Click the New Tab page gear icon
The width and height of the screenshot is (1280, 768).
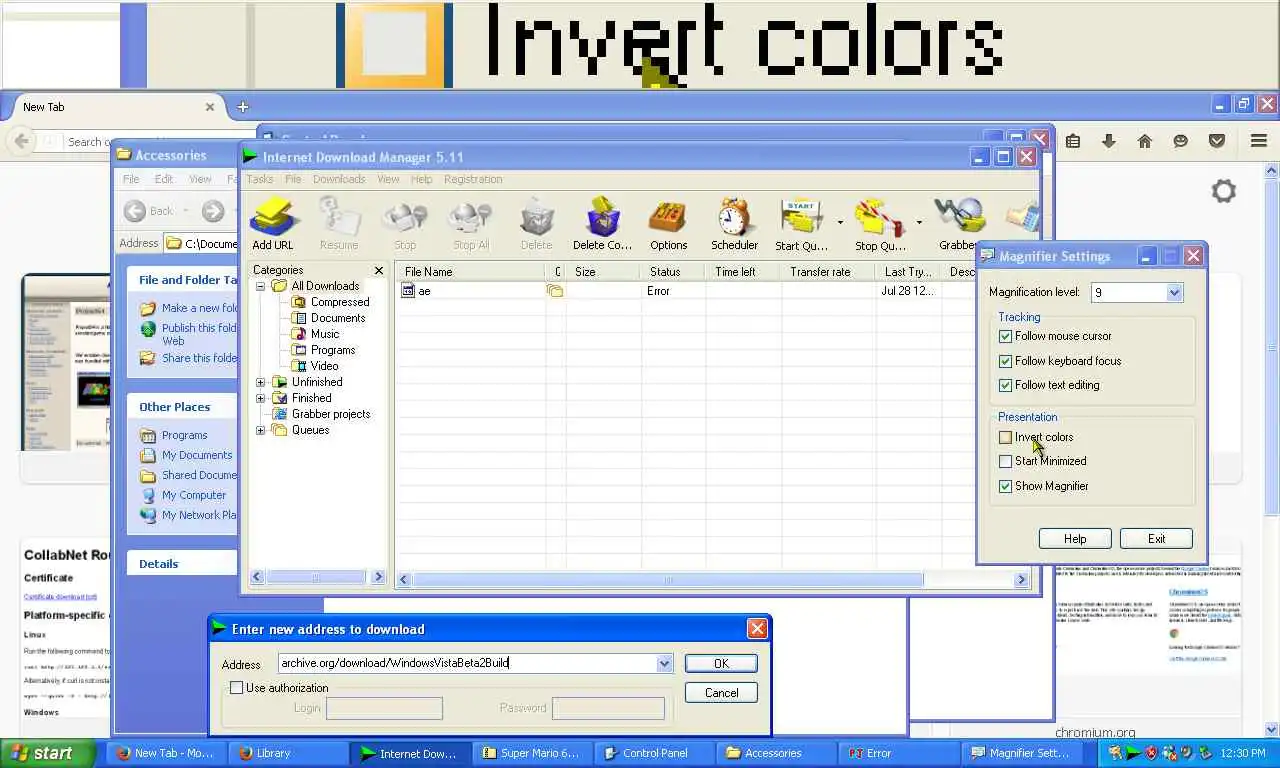point(1224,191)
